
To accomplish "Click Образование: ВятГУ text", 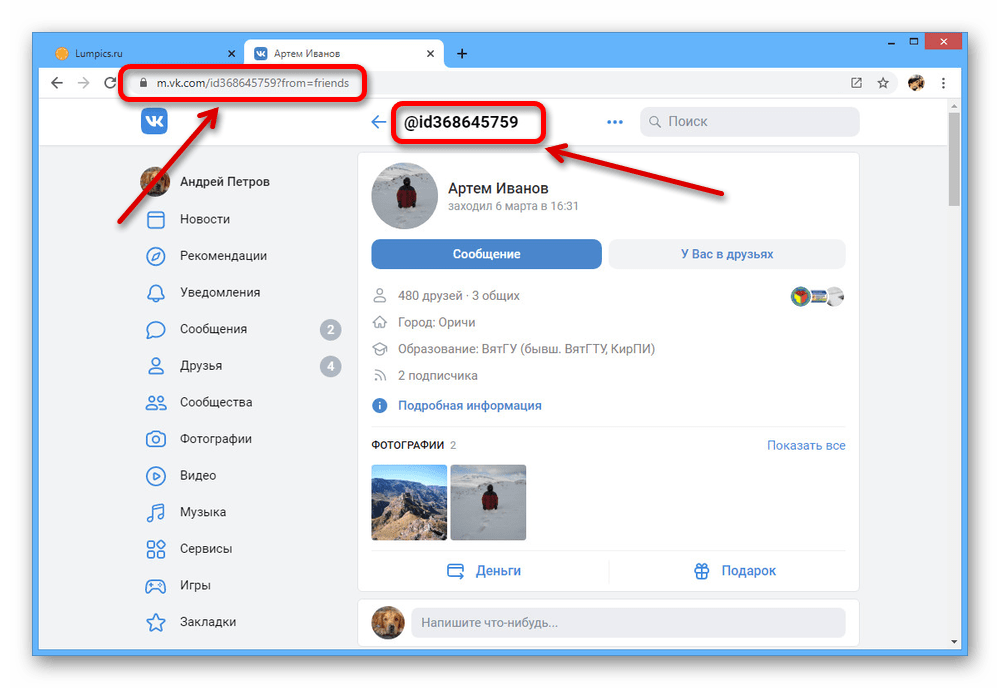I will 526,349.
